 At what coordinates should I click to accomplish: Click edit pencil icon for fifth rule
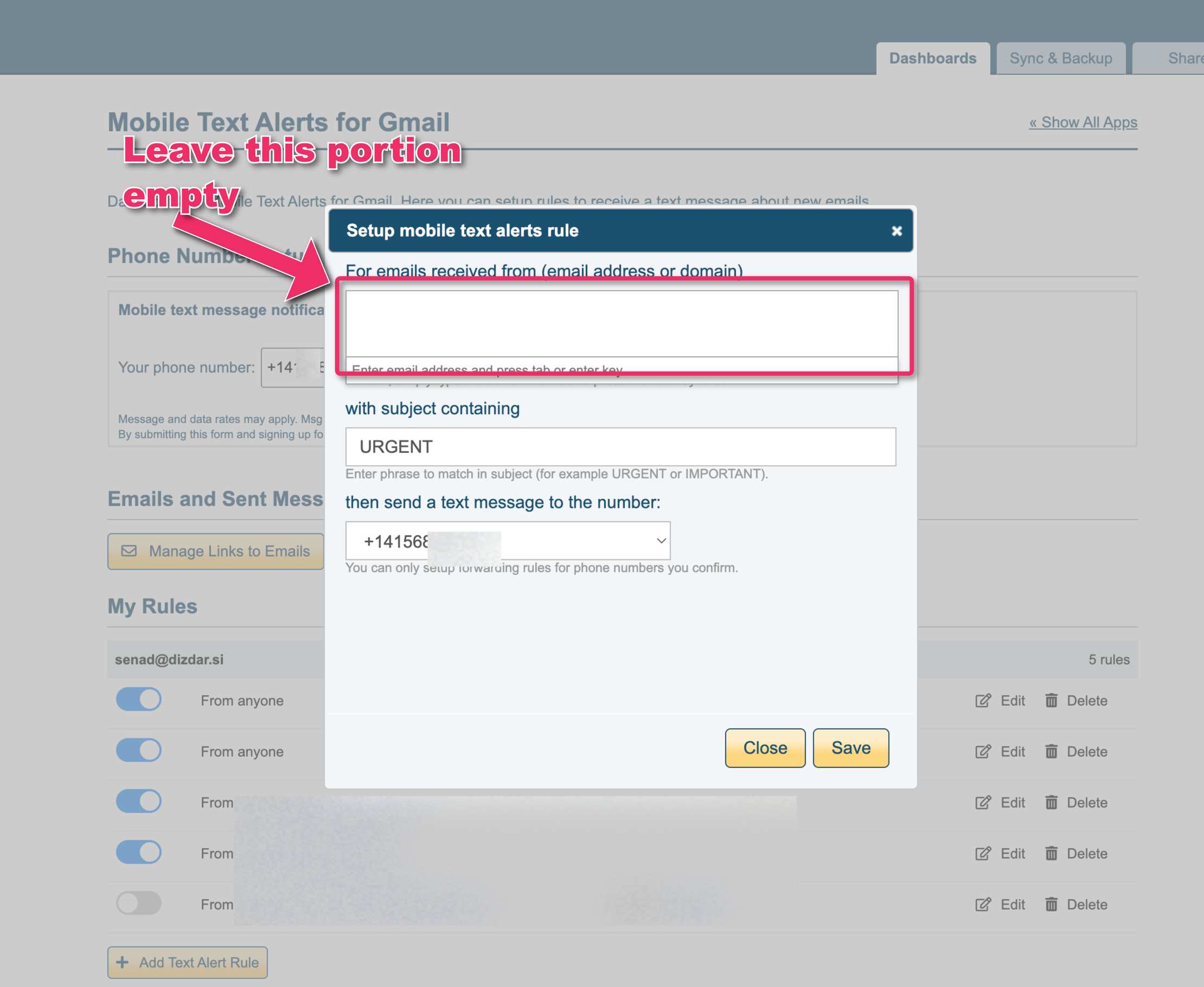pyautogui.click(x=983, y=904)
